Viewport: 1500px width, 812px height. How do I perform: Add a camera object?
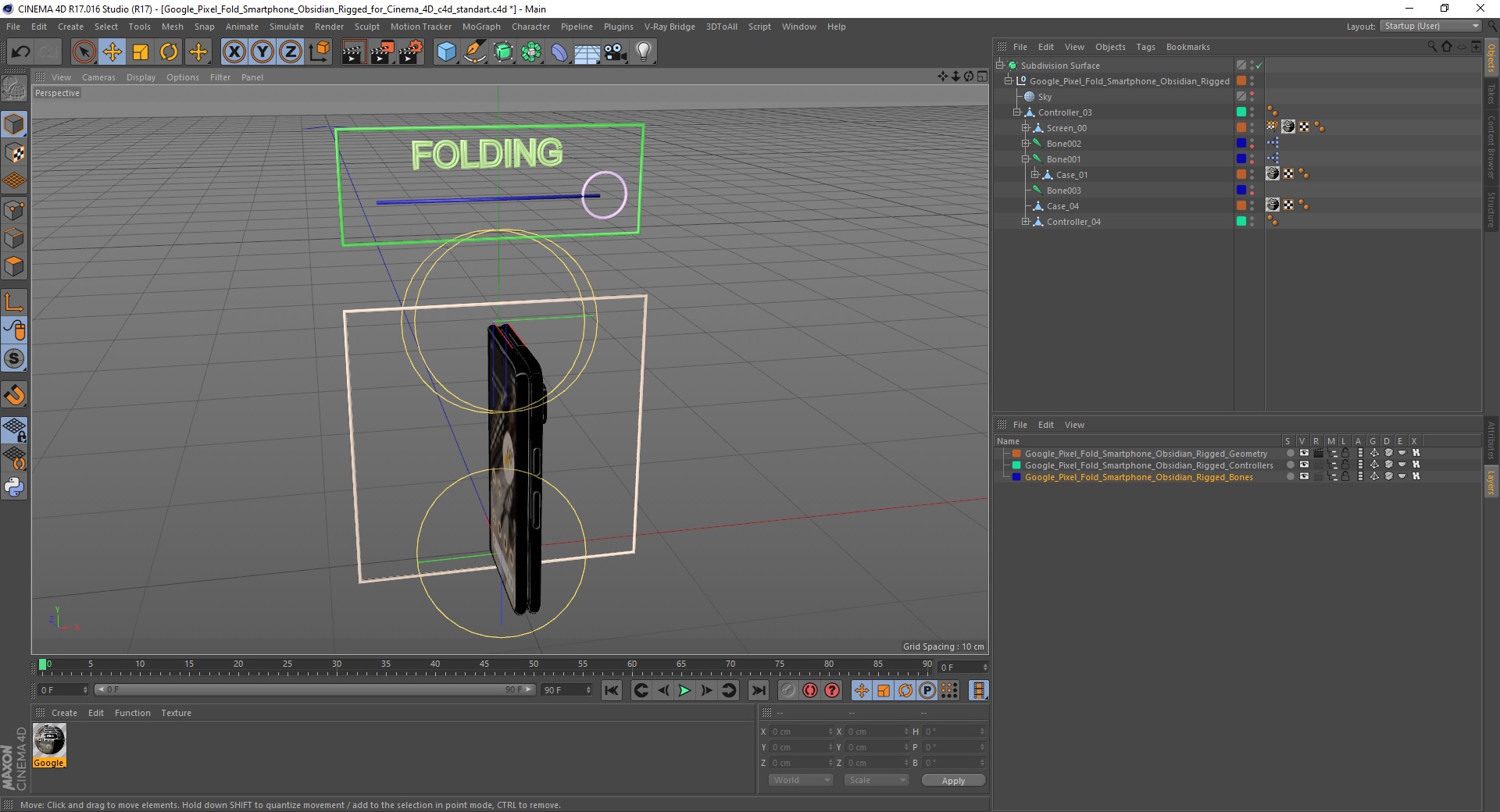[616, 52]
